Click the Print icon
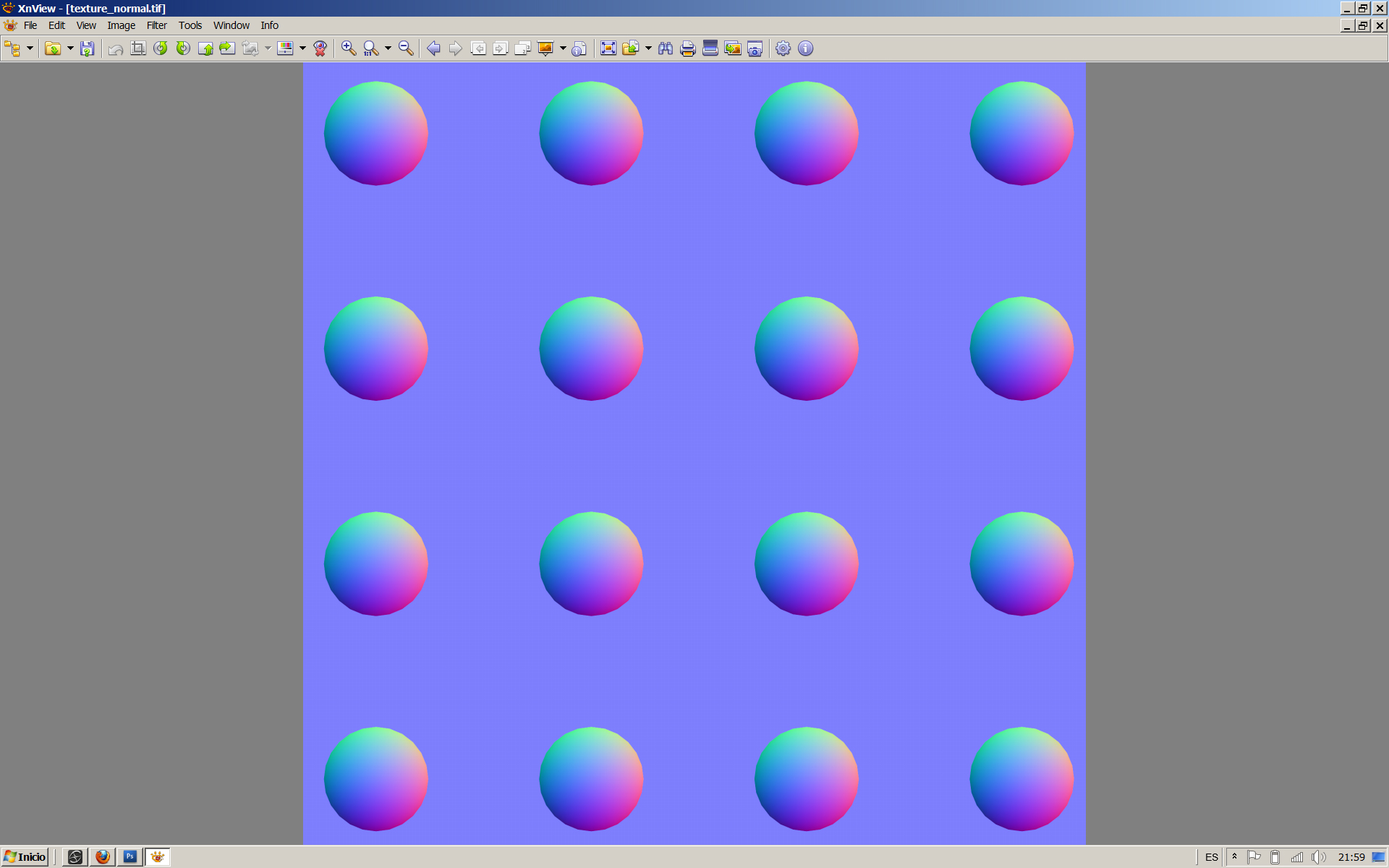 coord(688,48)
